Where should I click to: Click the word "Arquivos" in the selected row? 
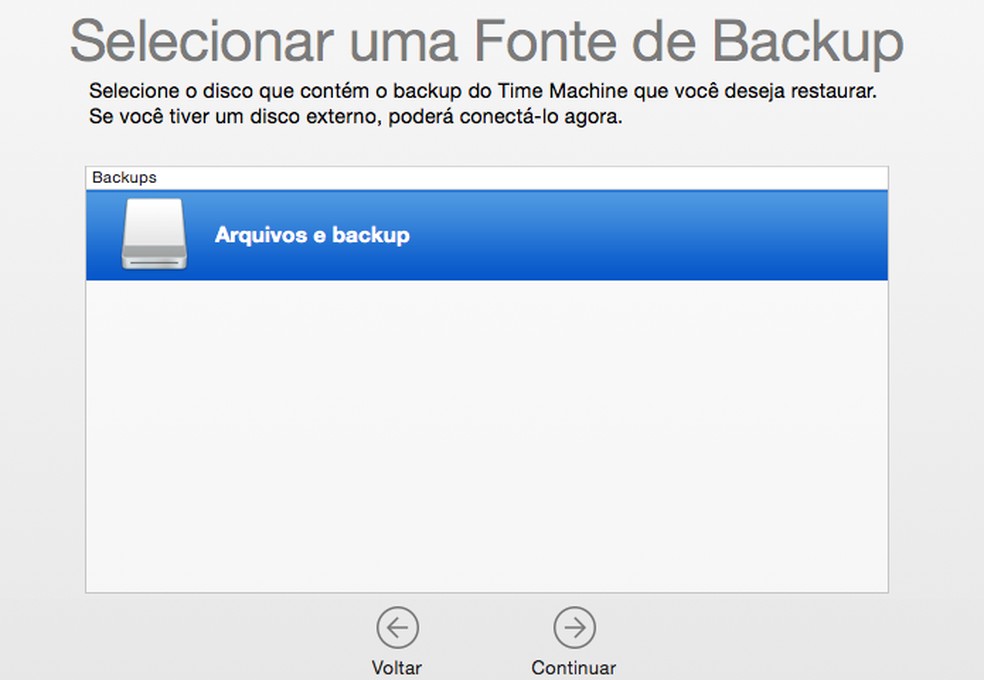[256, 236]
